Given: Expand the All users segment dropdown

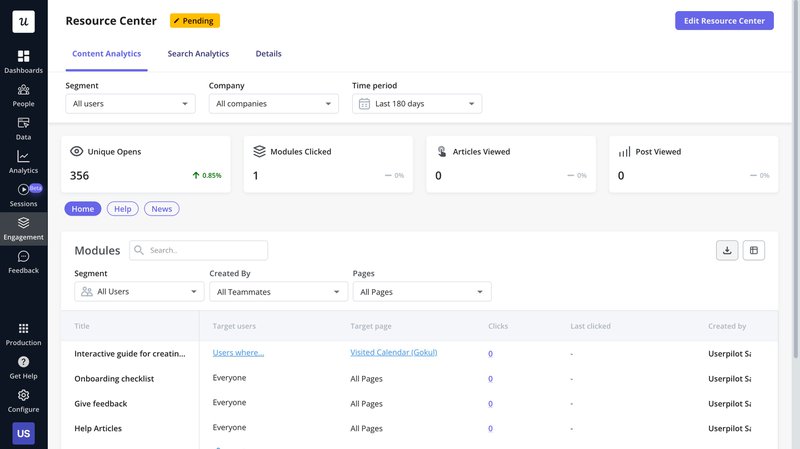Looking at the screenshot, I should point(130,104).
